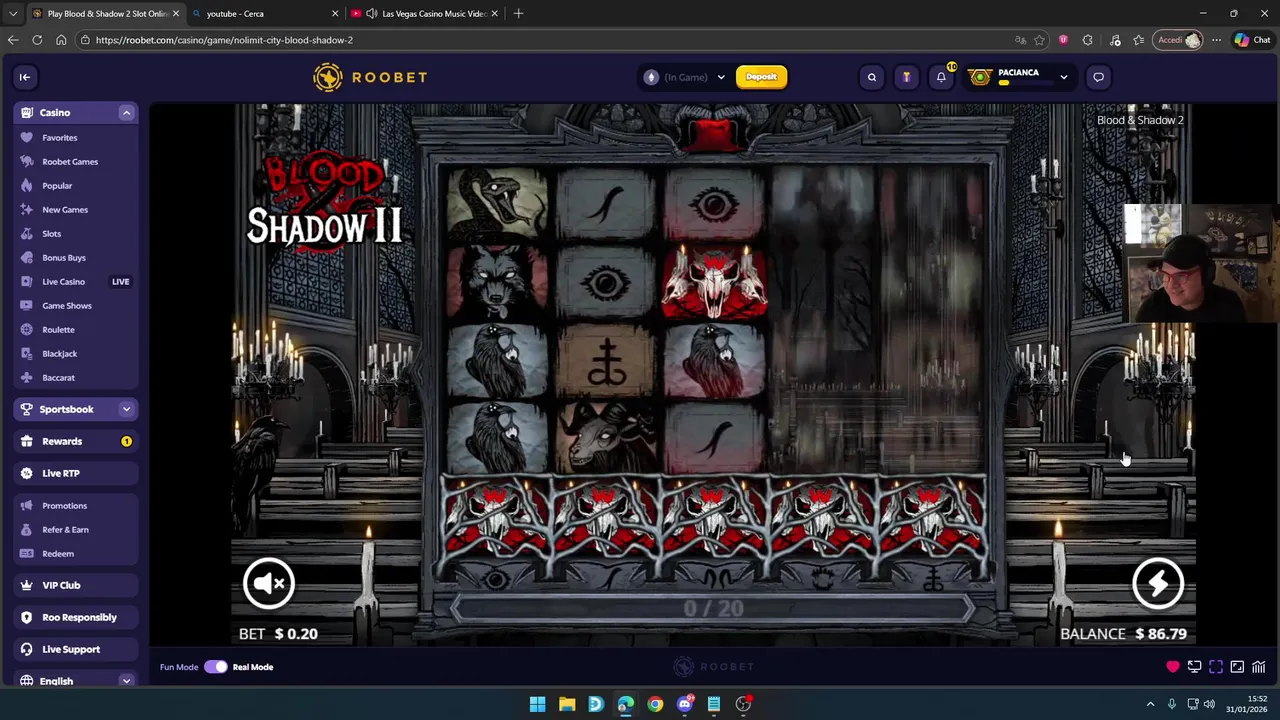The width and height of the screenshot is (1280, 720).
Task: Toggle between Fun Mode and Real Mode
Action: [x=216, y=667]
